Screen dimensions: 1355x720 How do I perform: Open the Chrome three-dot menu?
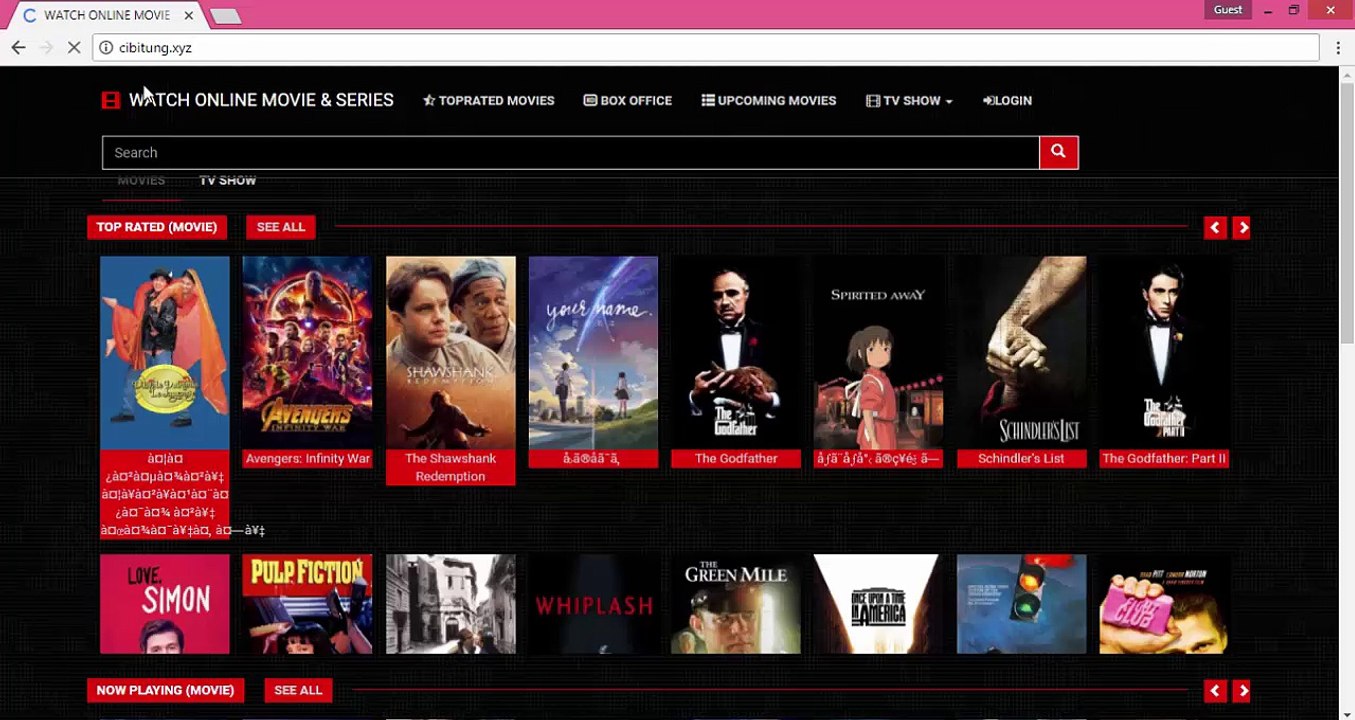1338,47
